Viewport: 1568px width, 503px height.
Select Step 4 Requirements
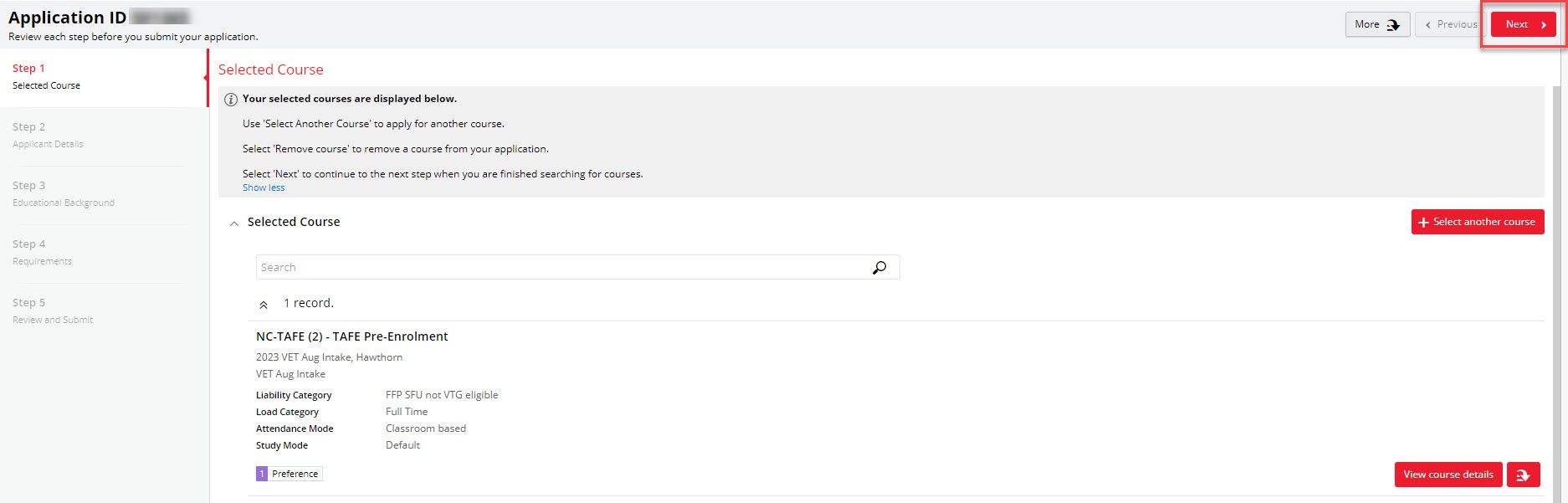click(x=42, y=252)
